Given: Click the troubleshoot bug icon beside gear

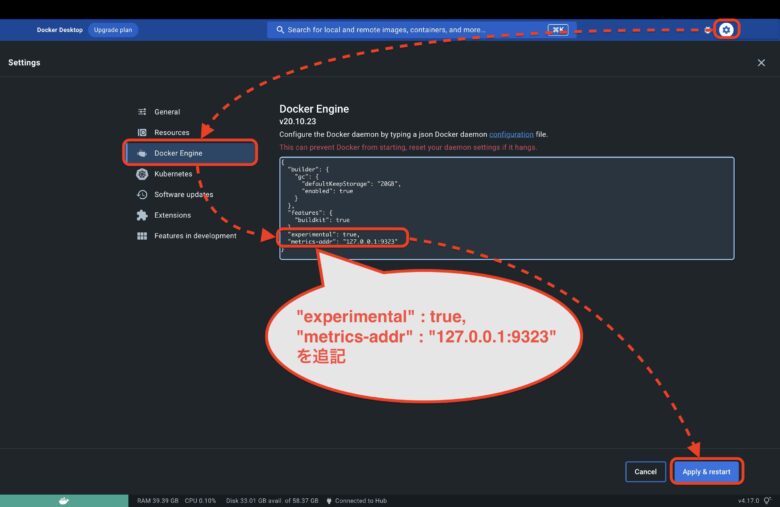Looking at the screenshot, I should 707,30.
